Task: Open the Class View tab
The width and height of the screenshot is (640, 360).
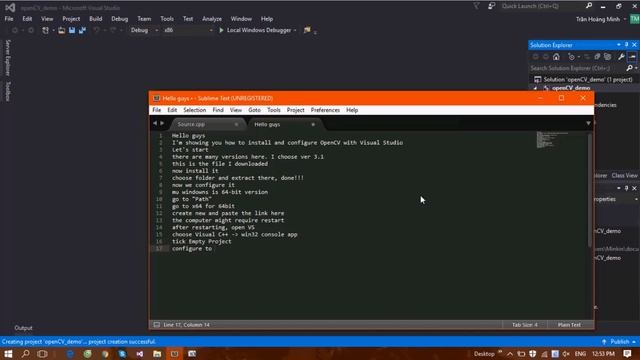Action: 624,175
